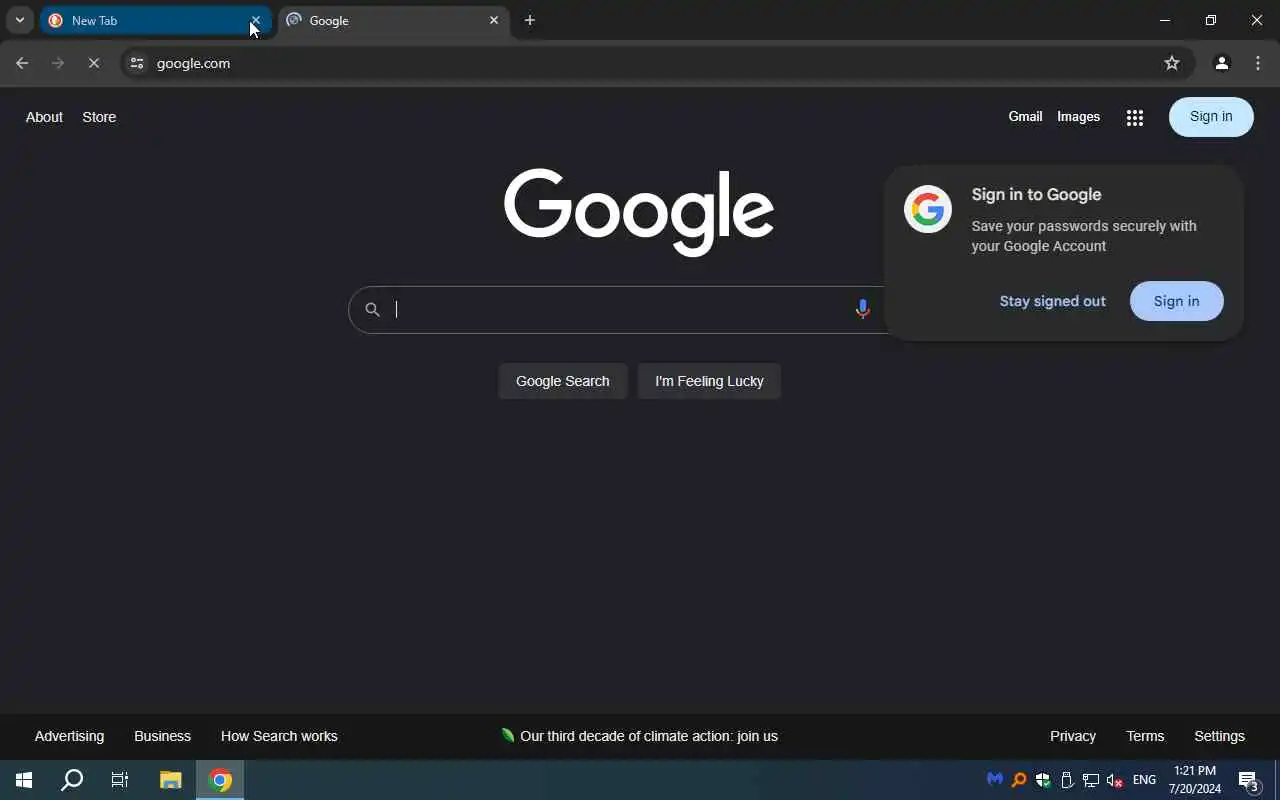The width and height of the screenshot is (1280, 800).
Task: Open File Explorer from the taskbar
Action: coord(171,780)
